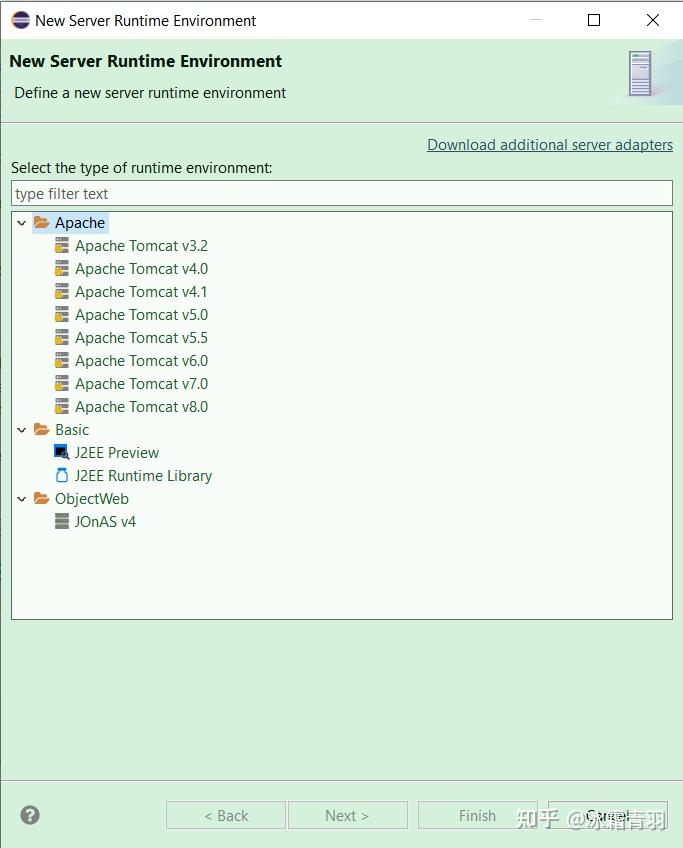Select Apache Tomcat v4.1 runtime
The height and width of the screenshot is (848, 683).
pos(141,292)
